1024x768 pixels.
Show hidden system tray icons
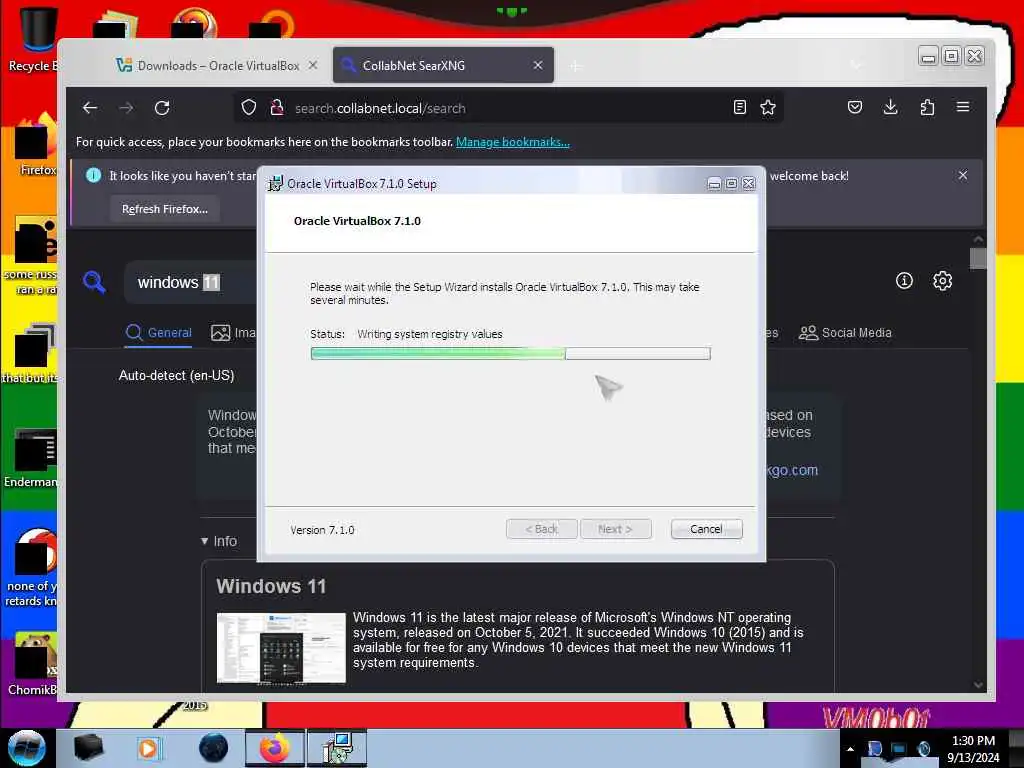click(x=850, y=748)
